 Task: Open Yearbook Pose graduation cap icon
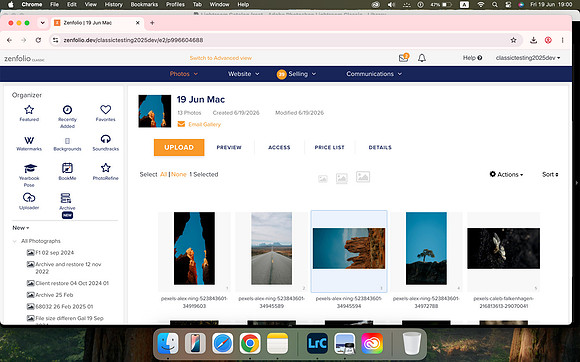[30, 169]
